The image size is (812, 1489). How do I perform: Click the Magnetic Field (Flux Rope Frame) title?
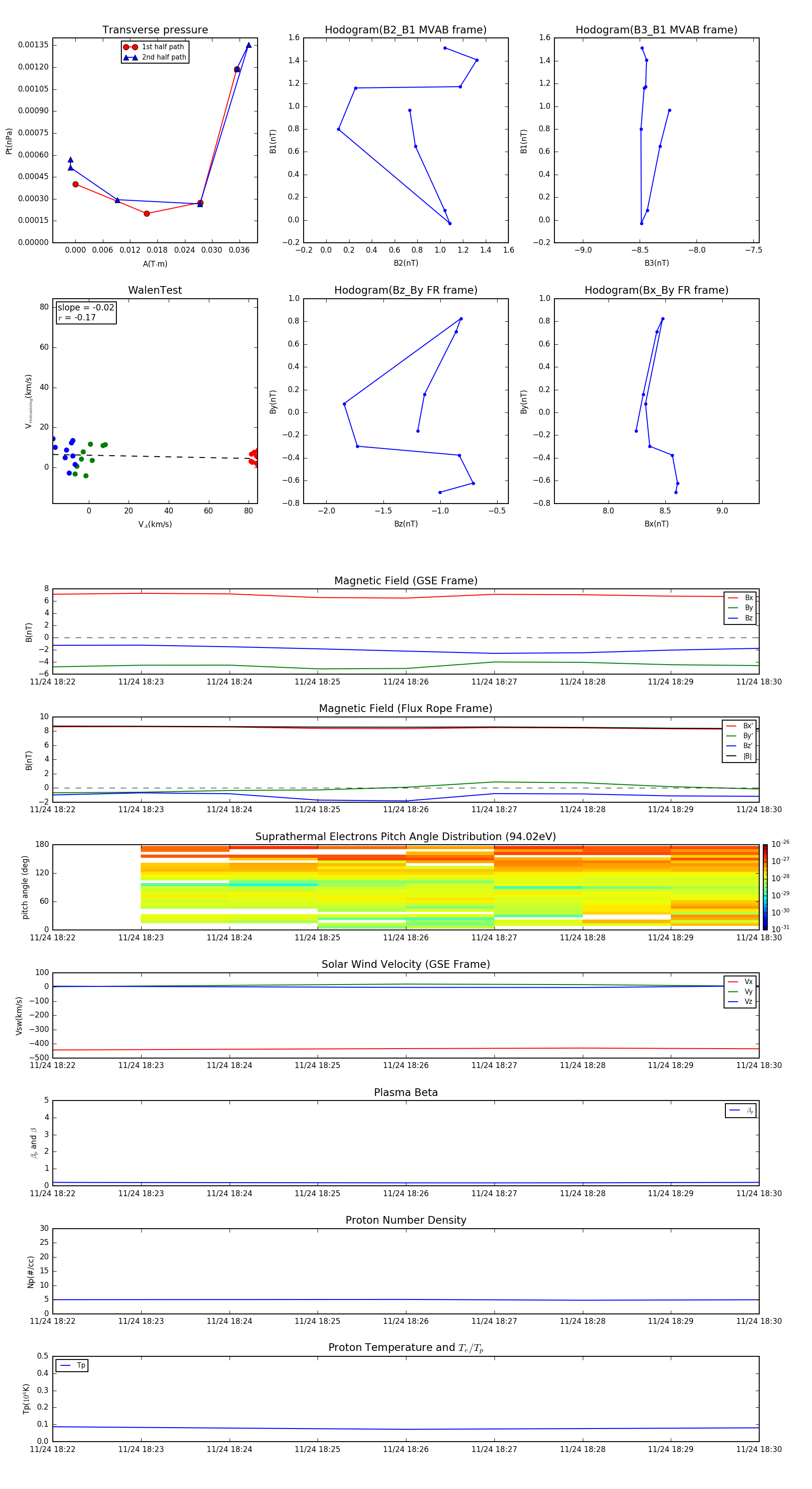click(406, 709)
